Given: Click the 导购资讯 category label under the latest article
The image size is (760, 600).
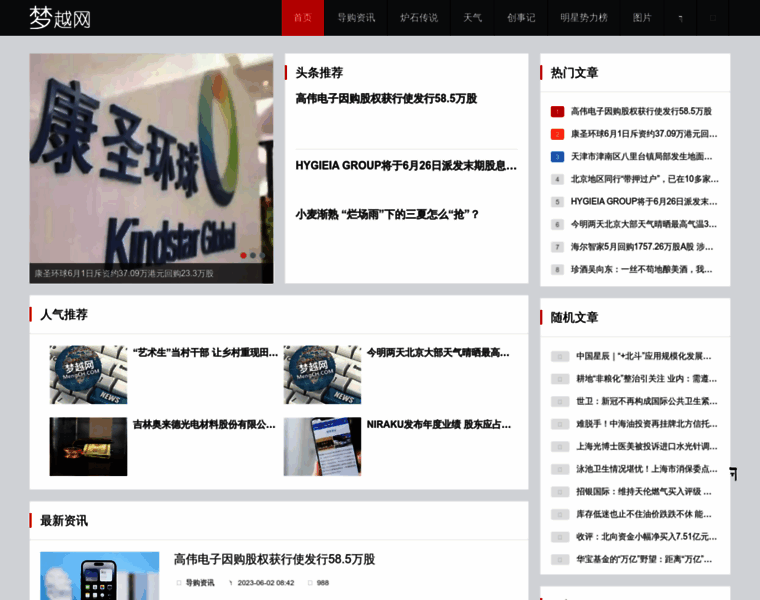Looking at the screenshot, I should pos(200,583).
